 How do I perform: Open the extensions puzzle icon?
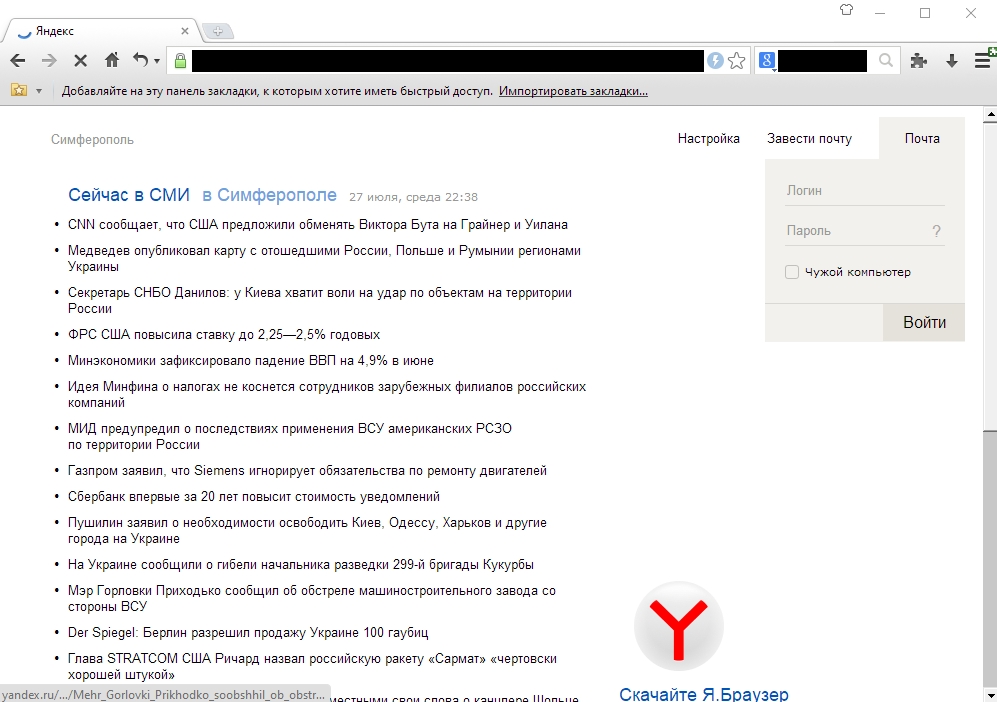918,61
